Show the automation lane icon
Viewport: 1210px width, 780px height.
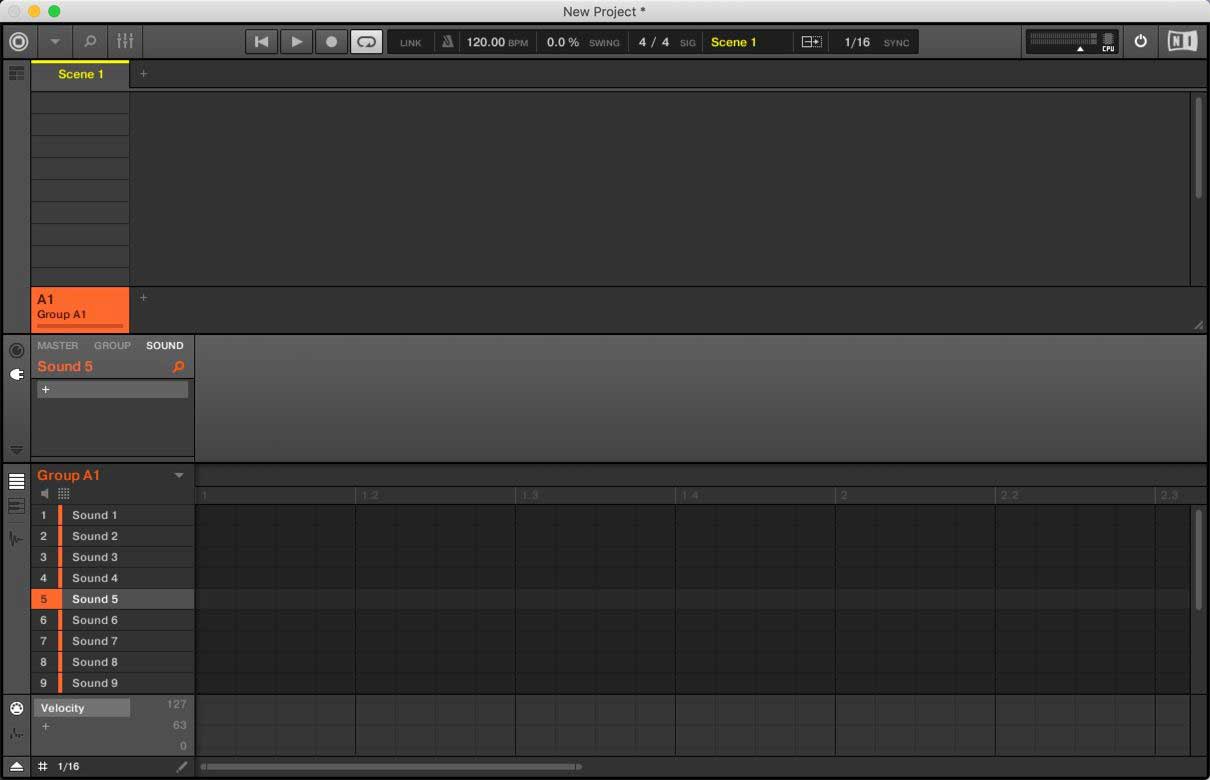pyautogui.click(x=16, y=733)
